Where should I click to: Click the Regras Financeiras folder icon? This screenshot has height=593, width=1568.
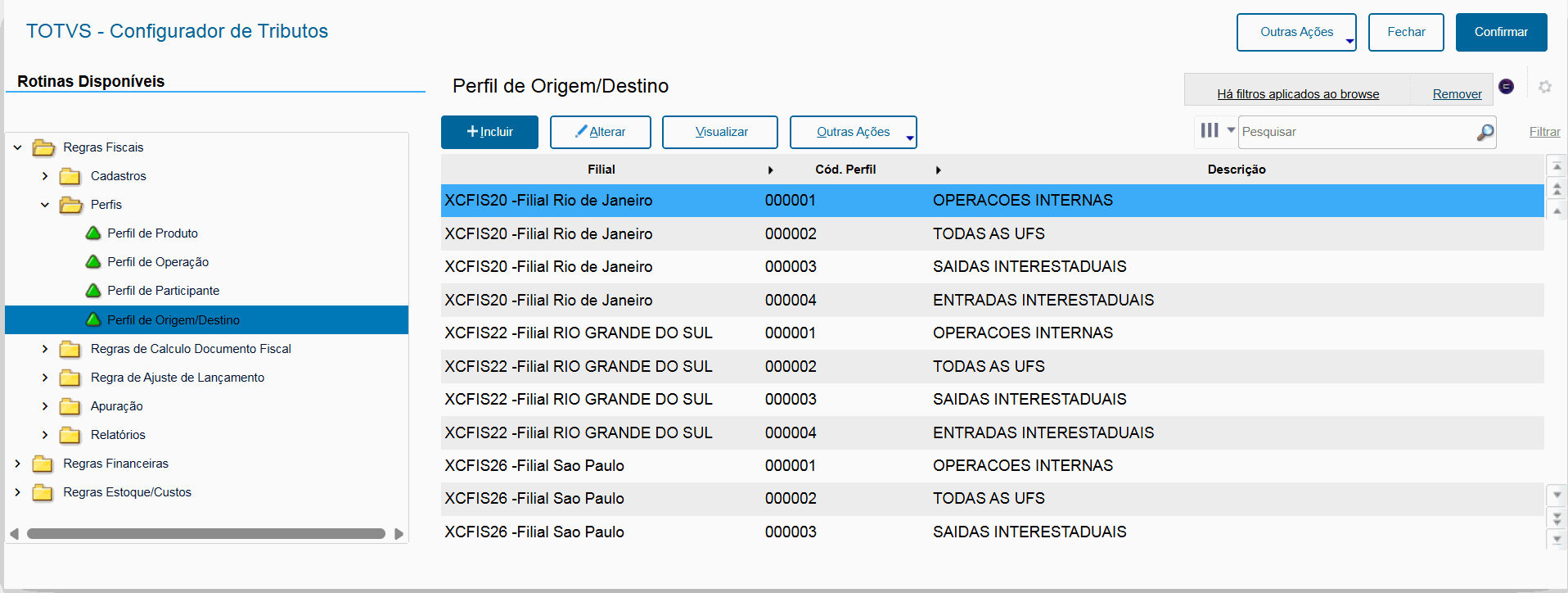43,464
